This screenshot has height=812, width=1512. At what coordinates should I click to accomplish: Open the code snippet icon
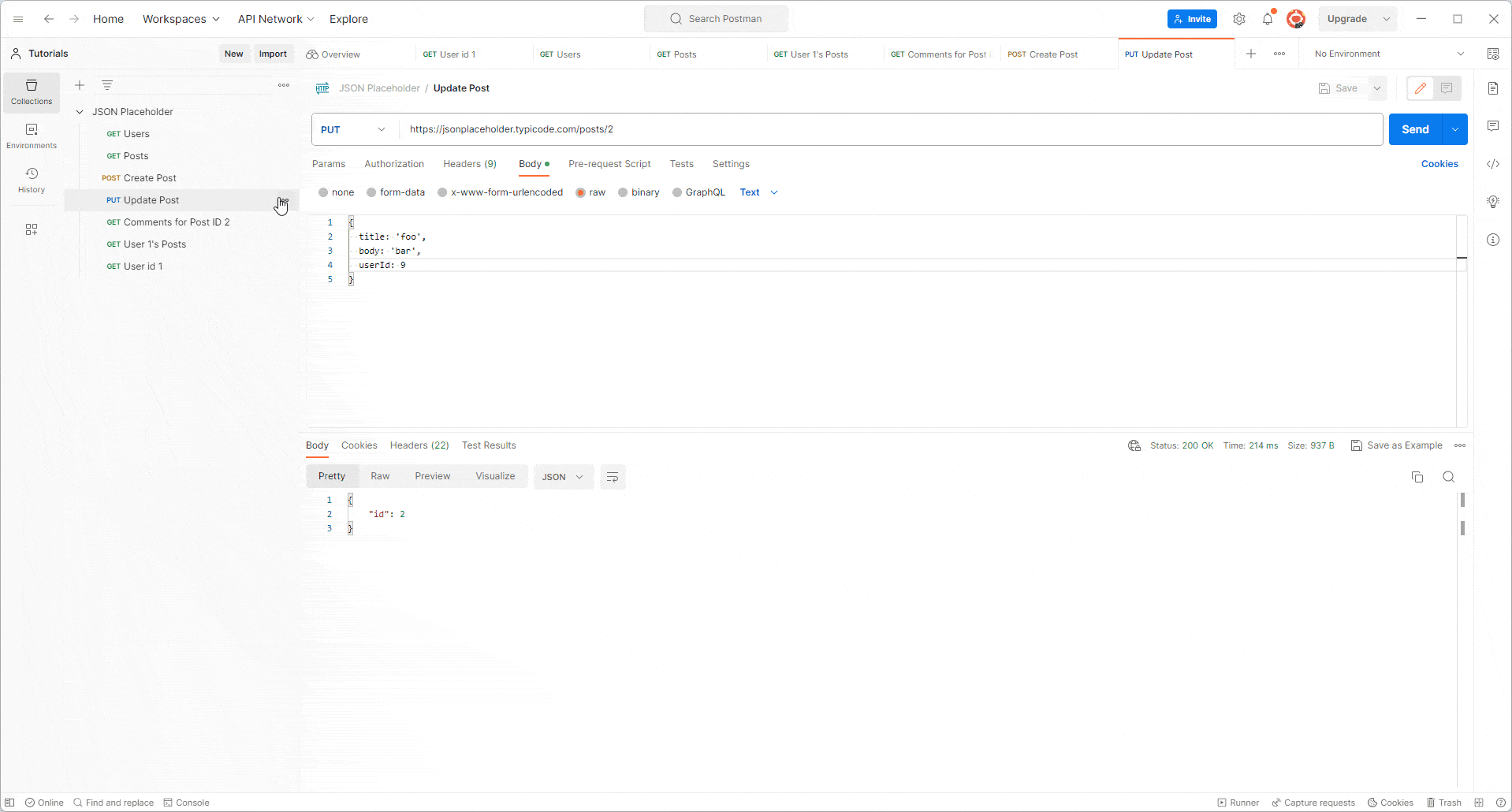click(1493, 164)
